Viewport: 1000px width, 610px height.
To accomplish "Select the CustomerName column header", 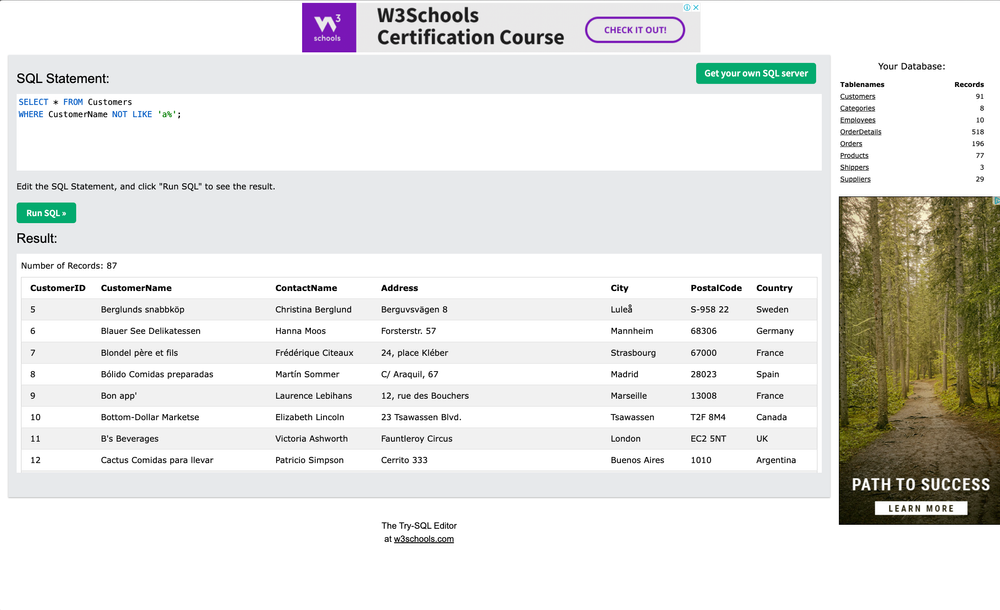I will 136,288.
